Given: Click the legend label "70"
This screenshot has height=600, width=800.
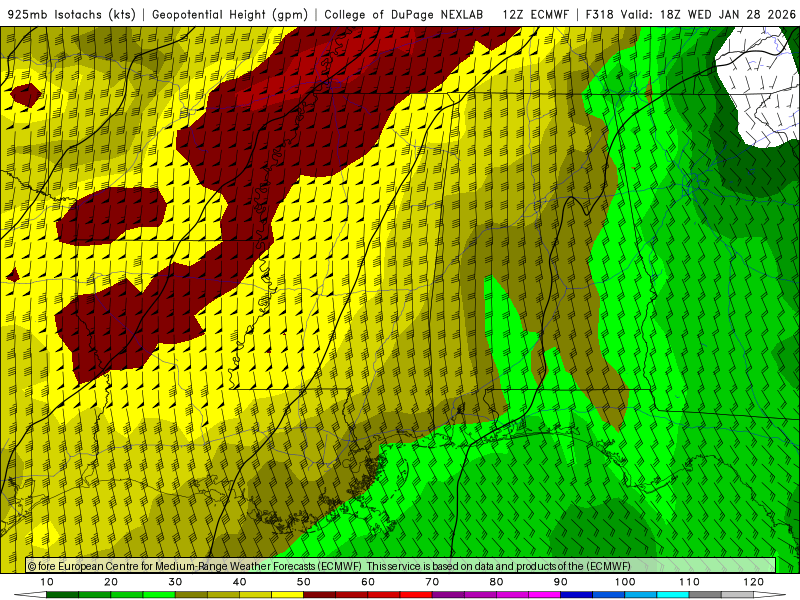Looking at the screenshot, I should tap(432, 582).
